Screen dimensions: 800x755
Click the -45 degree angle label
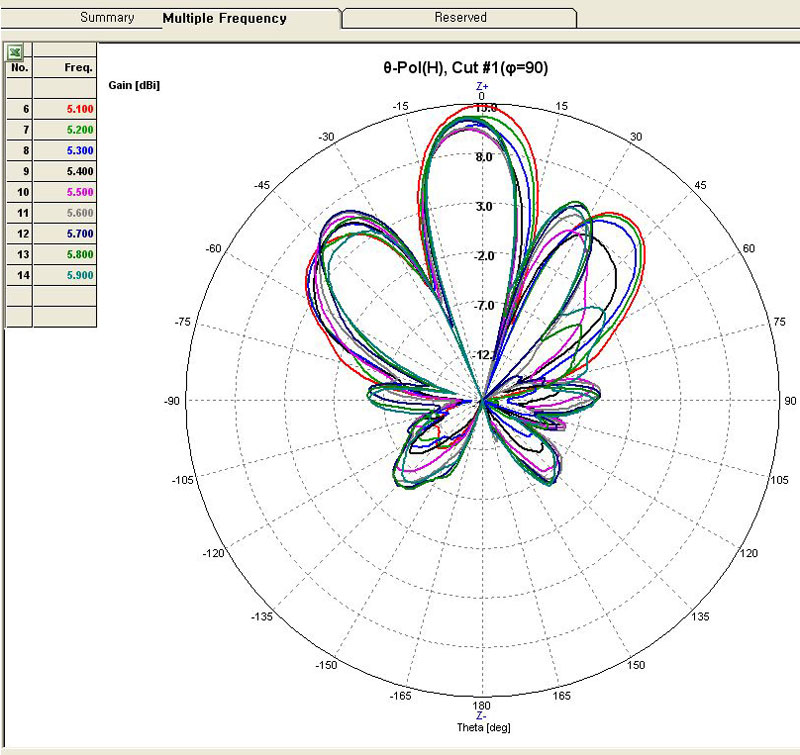point(262,185)
